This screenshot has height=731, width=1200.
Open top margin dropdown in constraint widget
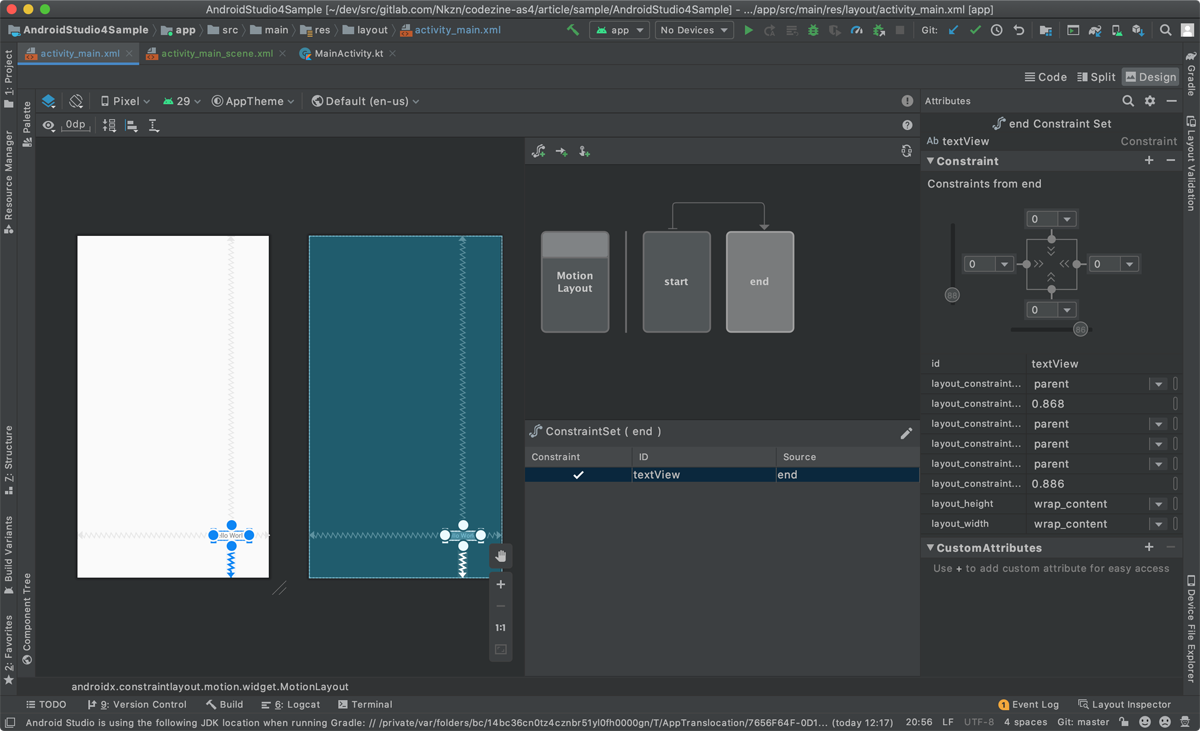pos(1067,219)
